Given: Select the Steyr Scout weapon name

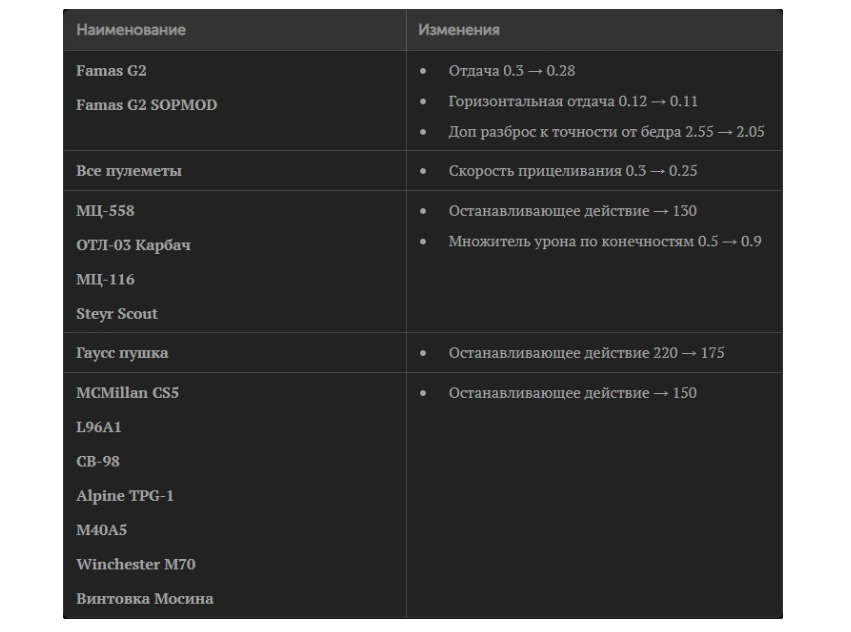Looking at the screenshot, I should point(117,314).
